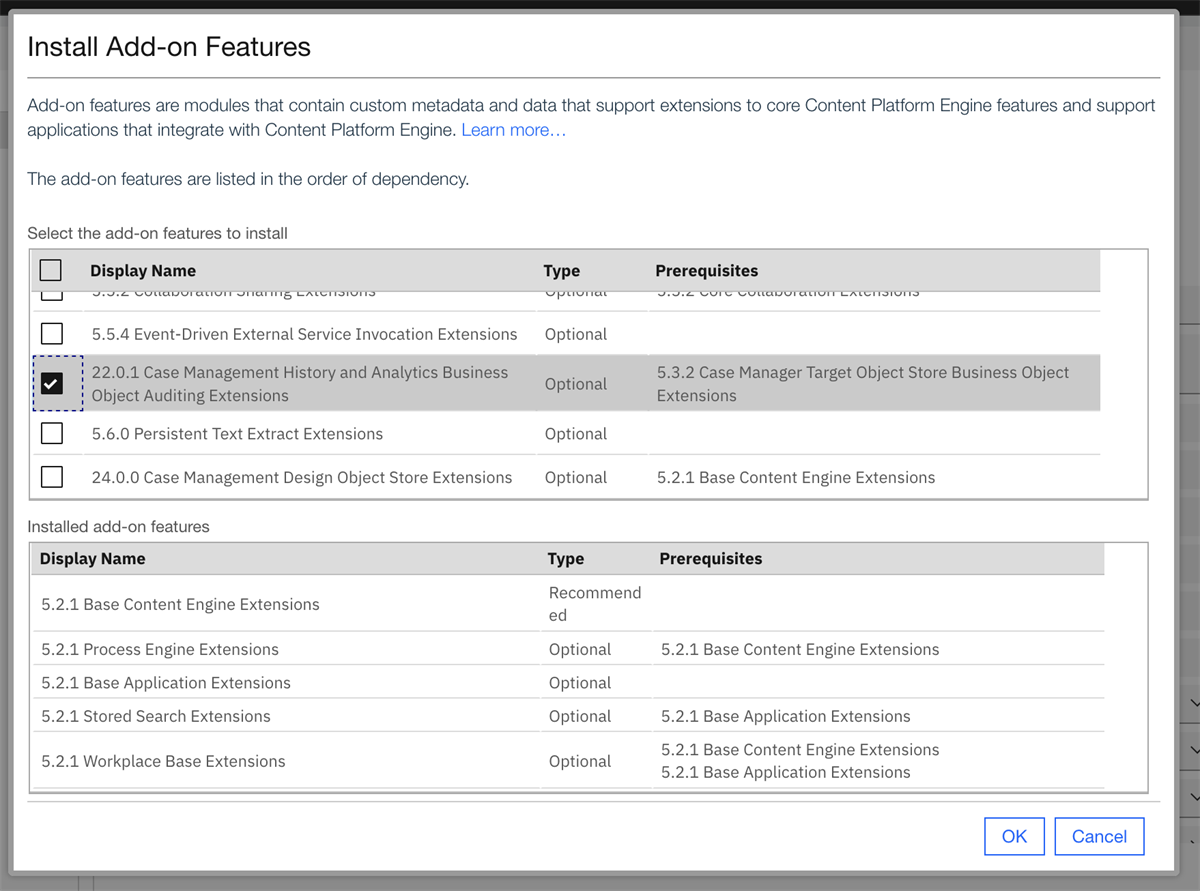The height and width of the screenshot is (891, 1200).
Task: Select 5.5.4 Event-Driven External Service Invocation row text
Action: click(x=305, y=334)
